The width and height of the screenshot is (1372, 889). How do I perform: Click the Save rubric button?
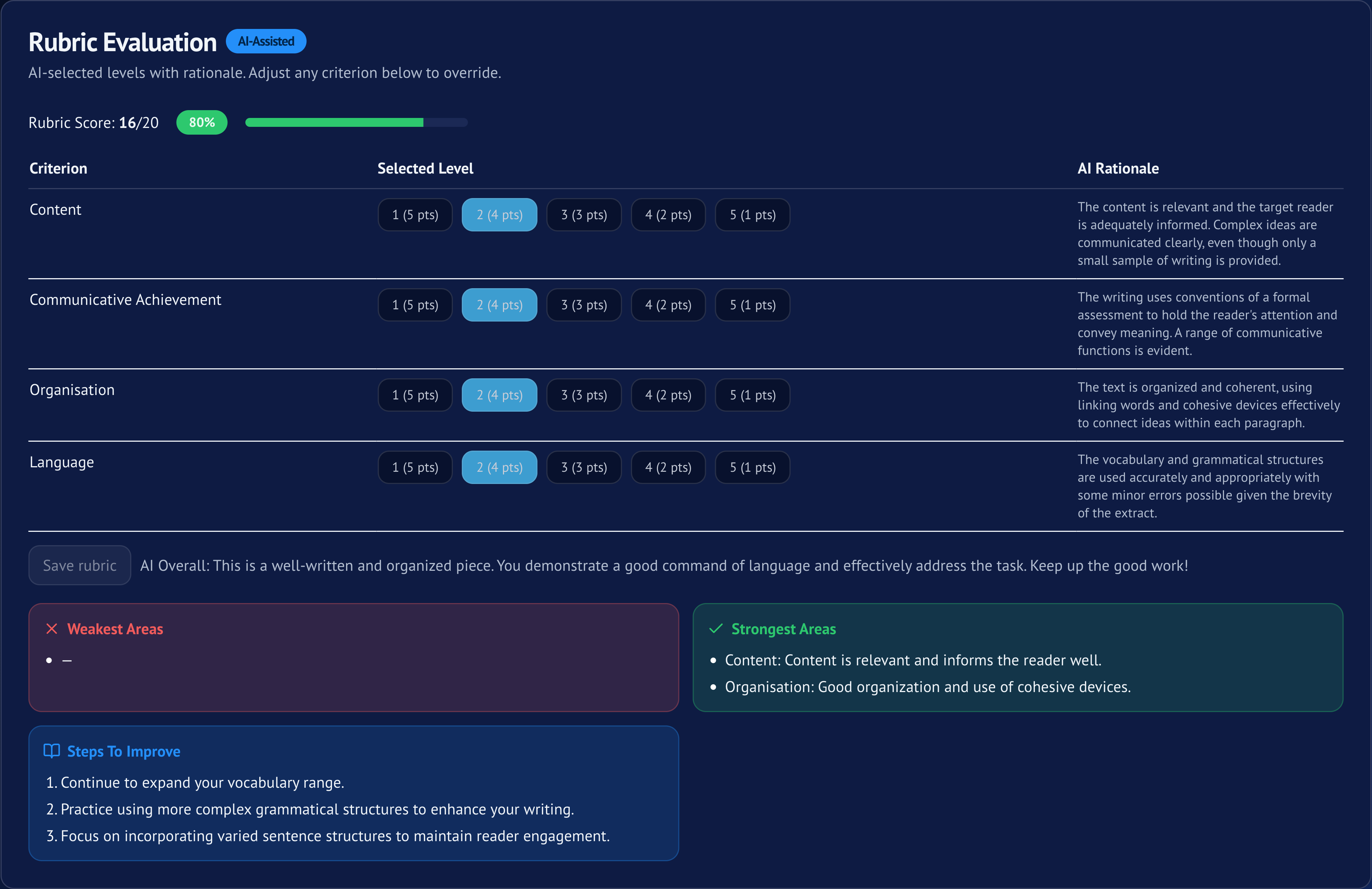[79, 565]
